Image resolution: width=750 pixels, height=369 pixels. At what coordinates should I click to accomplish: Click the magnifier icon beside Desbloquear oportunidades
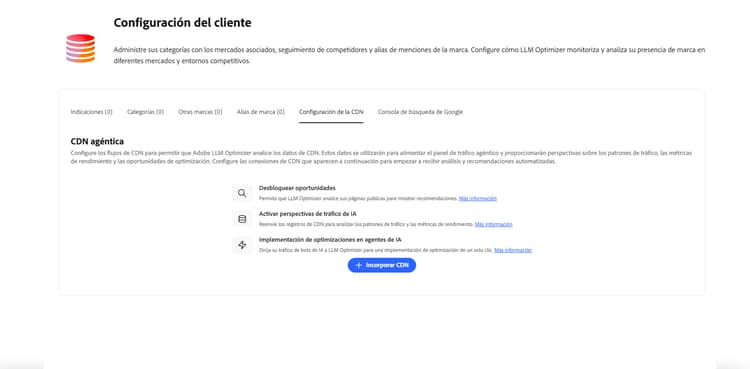pyautogui.click(x=242, y=193)
